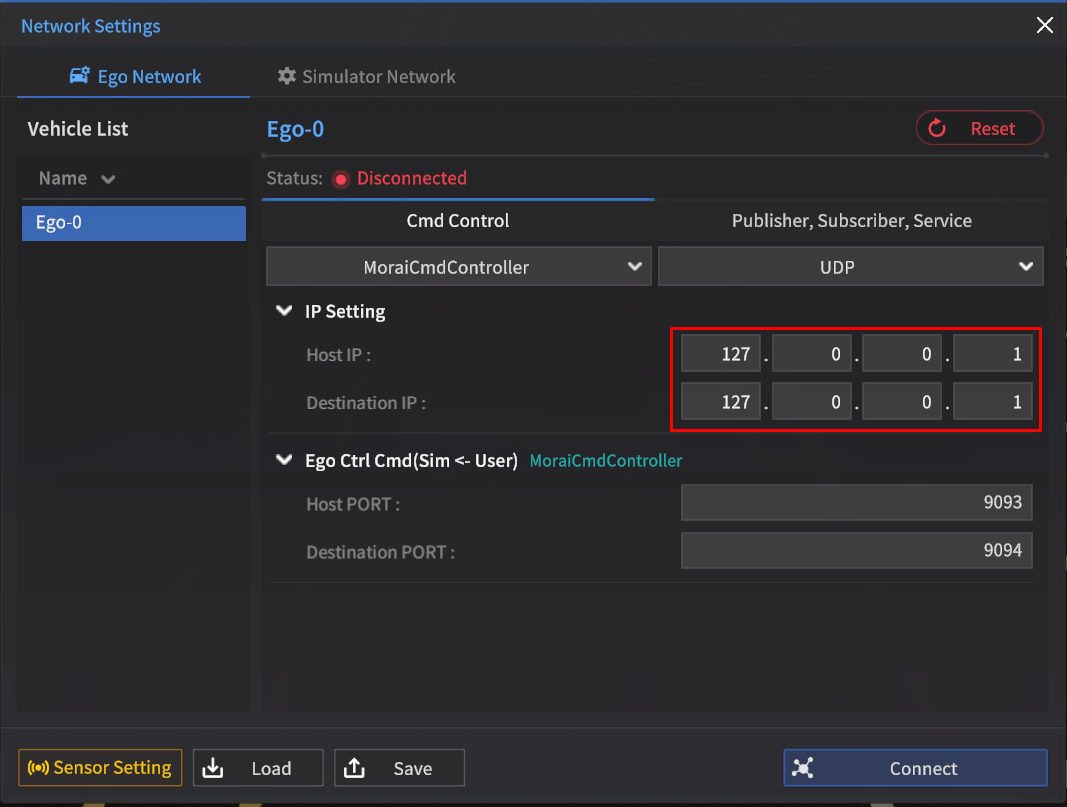The image size is (1067, 807).
Task: Click the Host PORT field
Action: point(856,503)
